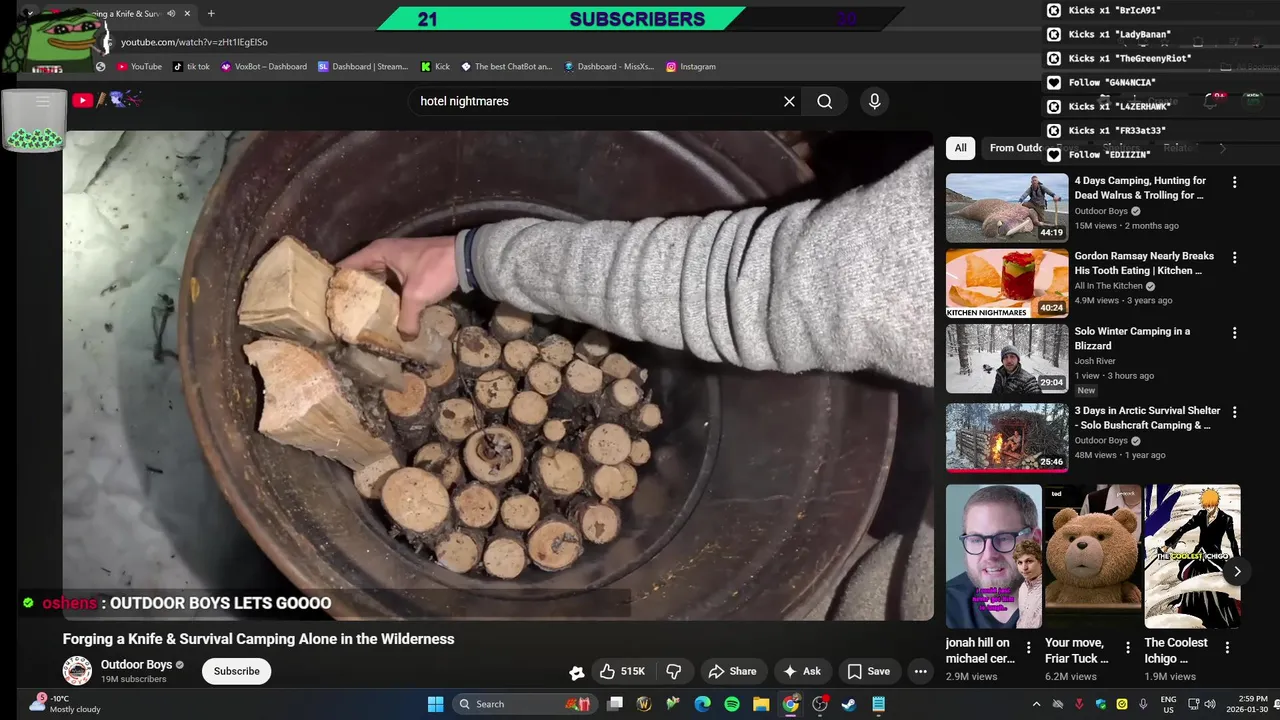
Task: Start voice search with microphone
Action: [x=874, y=101]
